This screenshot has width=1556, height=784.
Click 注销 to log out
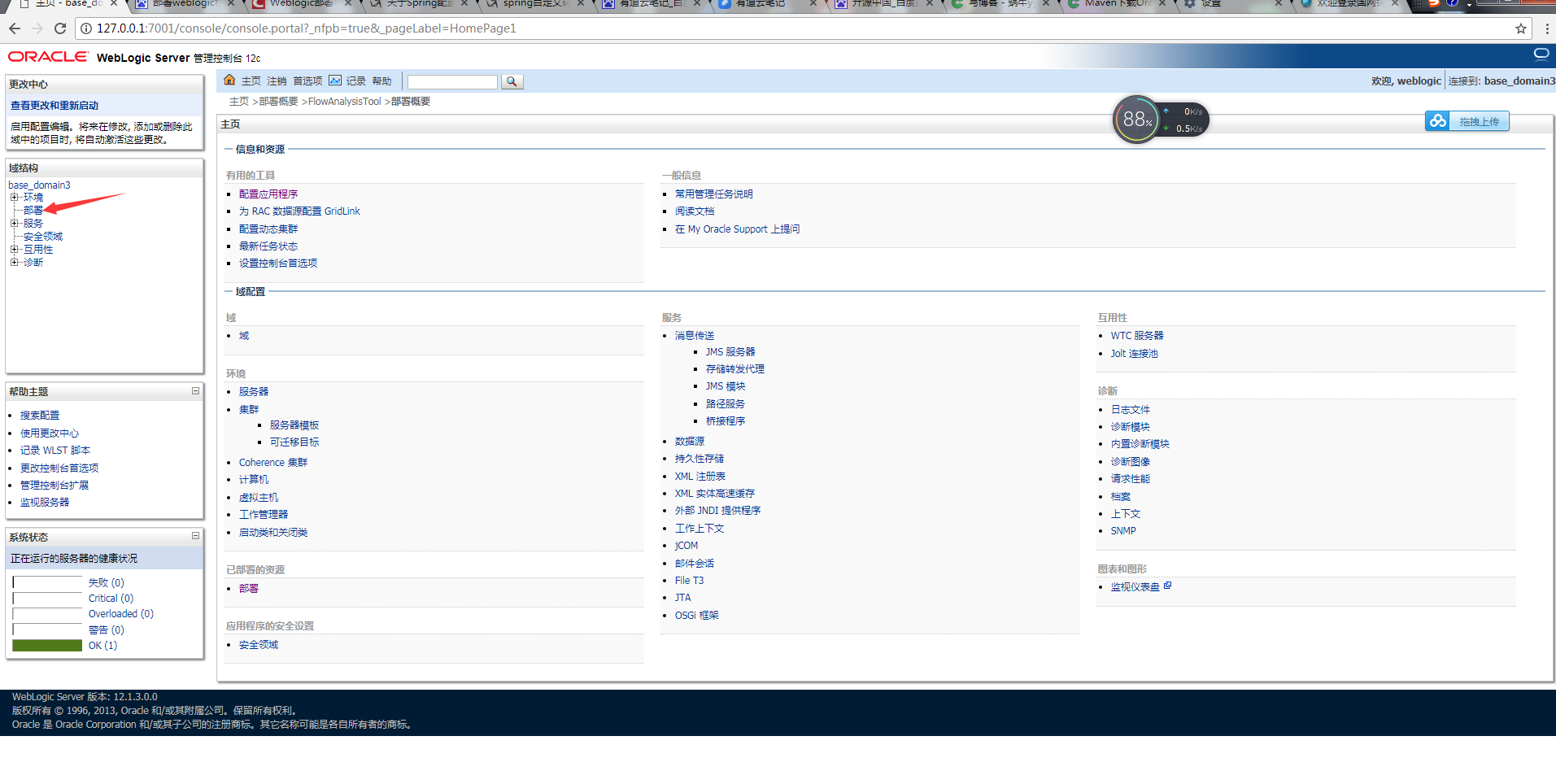click(x=277, y=81)
